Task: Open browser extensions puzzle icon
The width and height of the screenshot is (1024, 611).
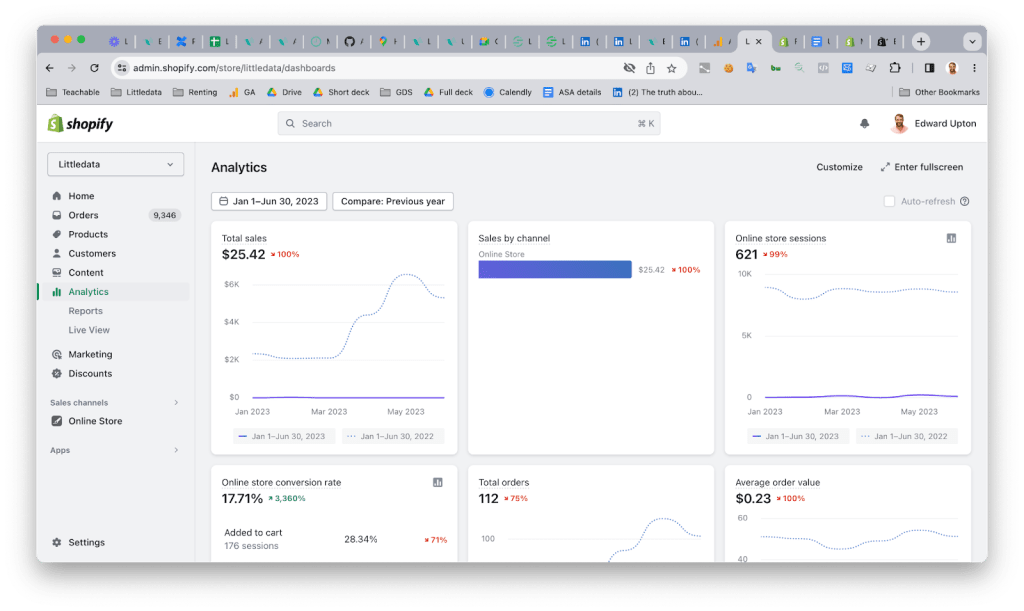Action: point(895,68)
